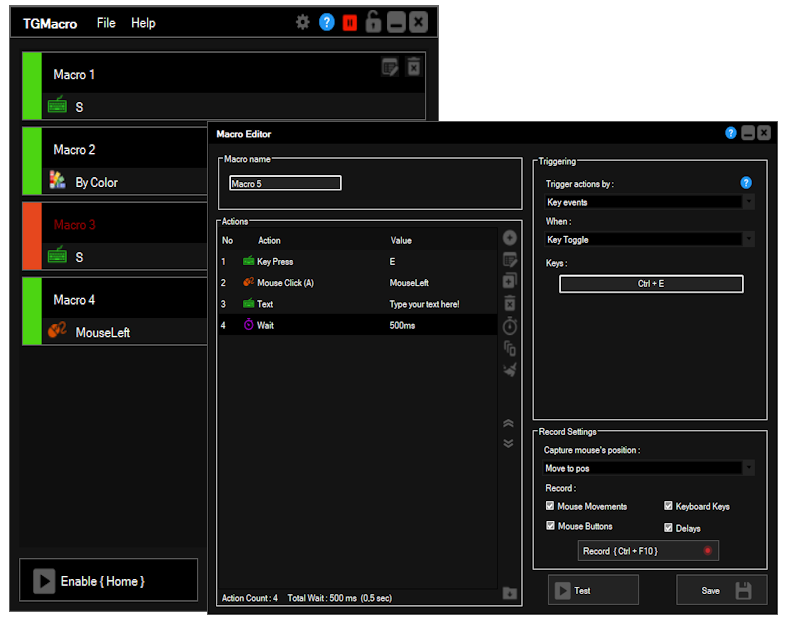This screenshot has width=785, height=622.
Task: Click the By Color palette icon
Action: click(x=57, y=180)
